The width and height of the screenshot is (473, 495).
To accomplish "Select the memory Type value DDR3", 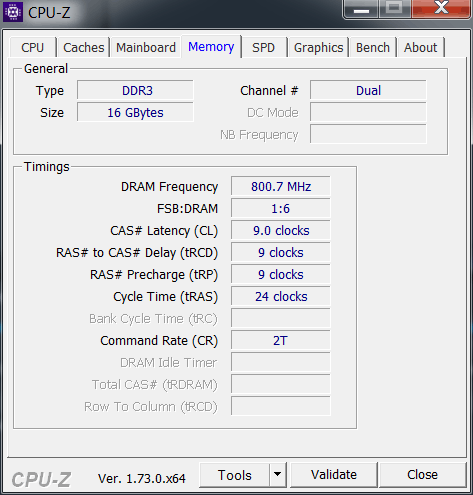I will click(x=135, y=90).
